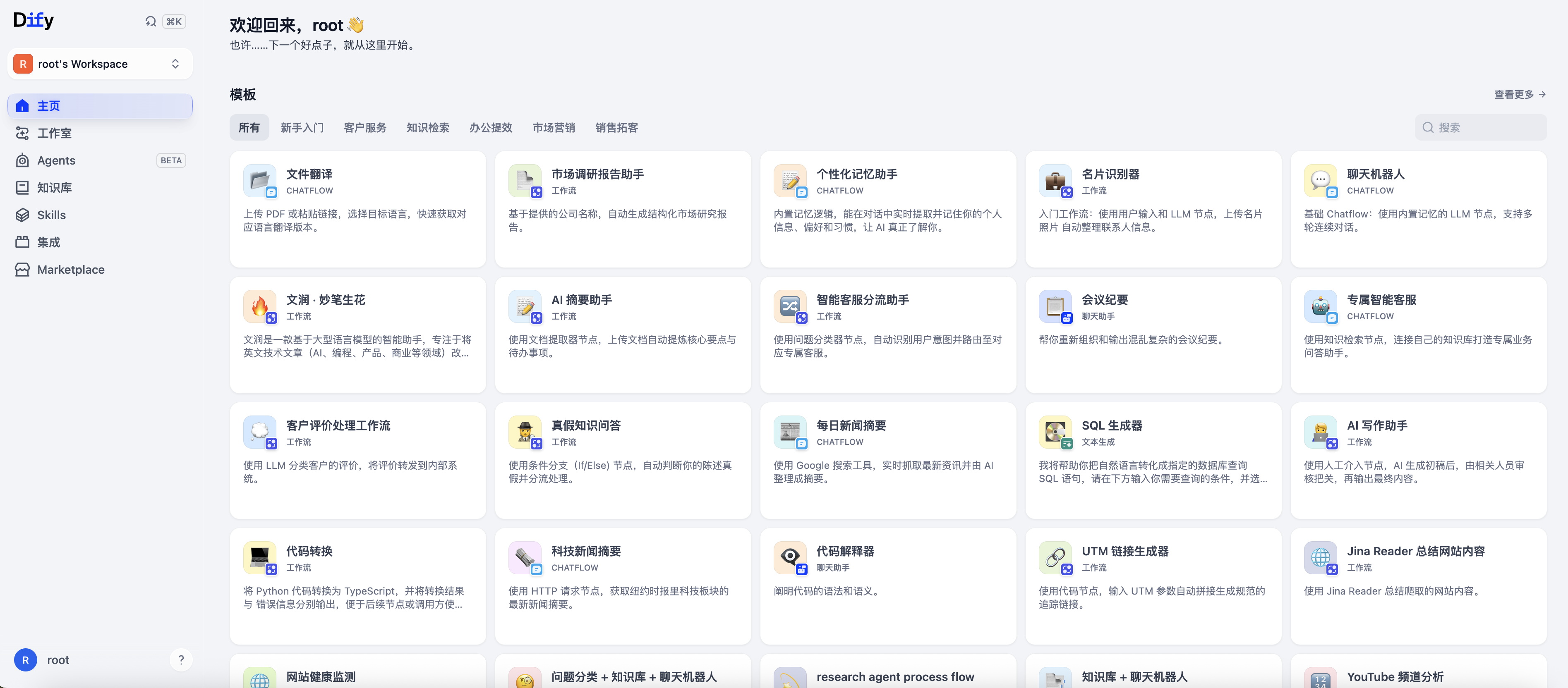
Task: Click the 个性化记忆助手 memo icon
Action: 789,181
